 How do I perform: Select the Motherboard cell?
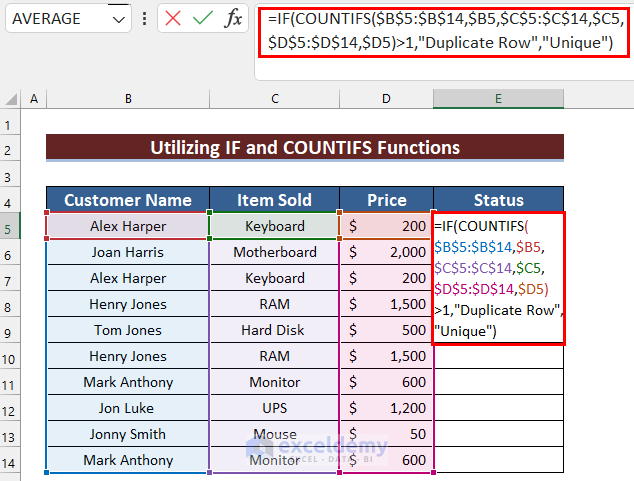(274, 252)
